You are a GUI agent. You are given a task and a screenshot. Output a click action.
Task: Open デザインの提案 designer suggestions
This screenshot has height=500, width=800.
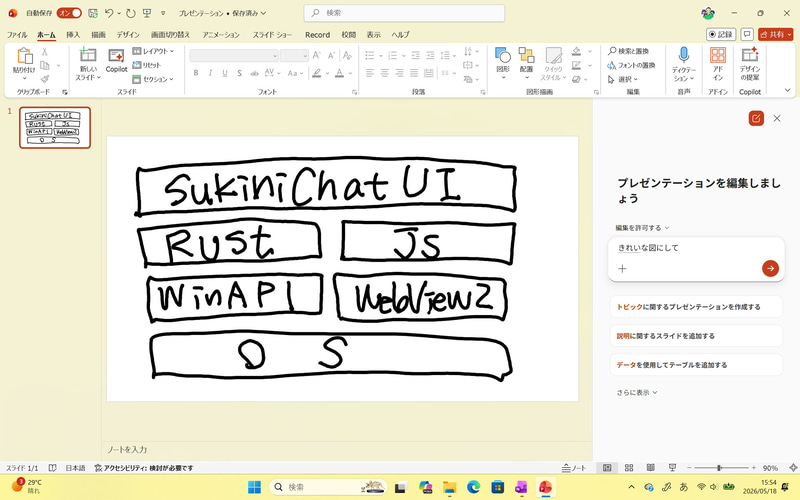tap(749, 55)
